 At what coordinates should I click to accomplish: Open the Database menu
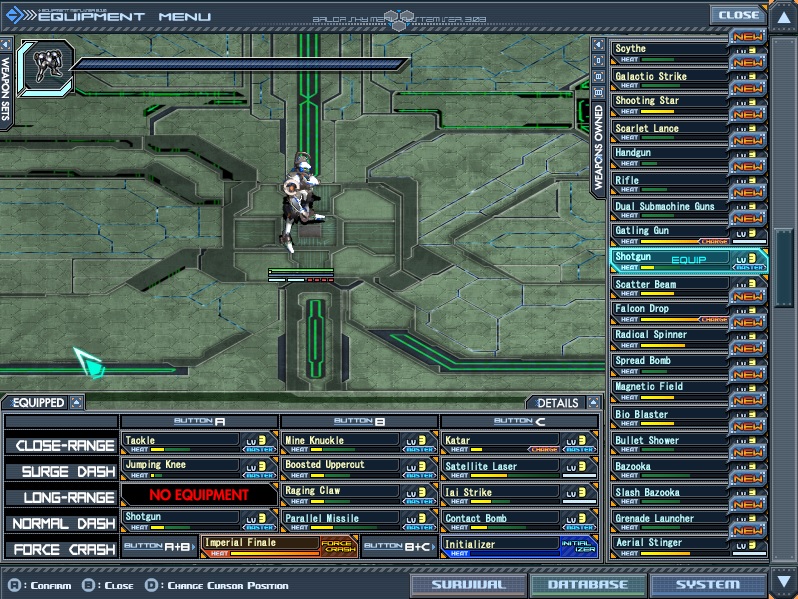pyautogui.click(x=588, y=584)
